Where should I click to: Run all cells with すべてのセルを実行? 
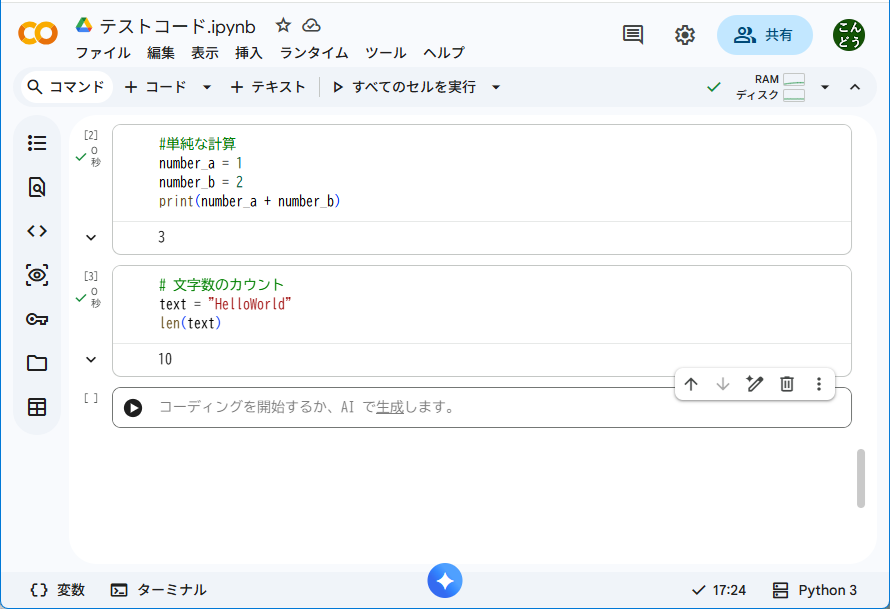[405, 87]
